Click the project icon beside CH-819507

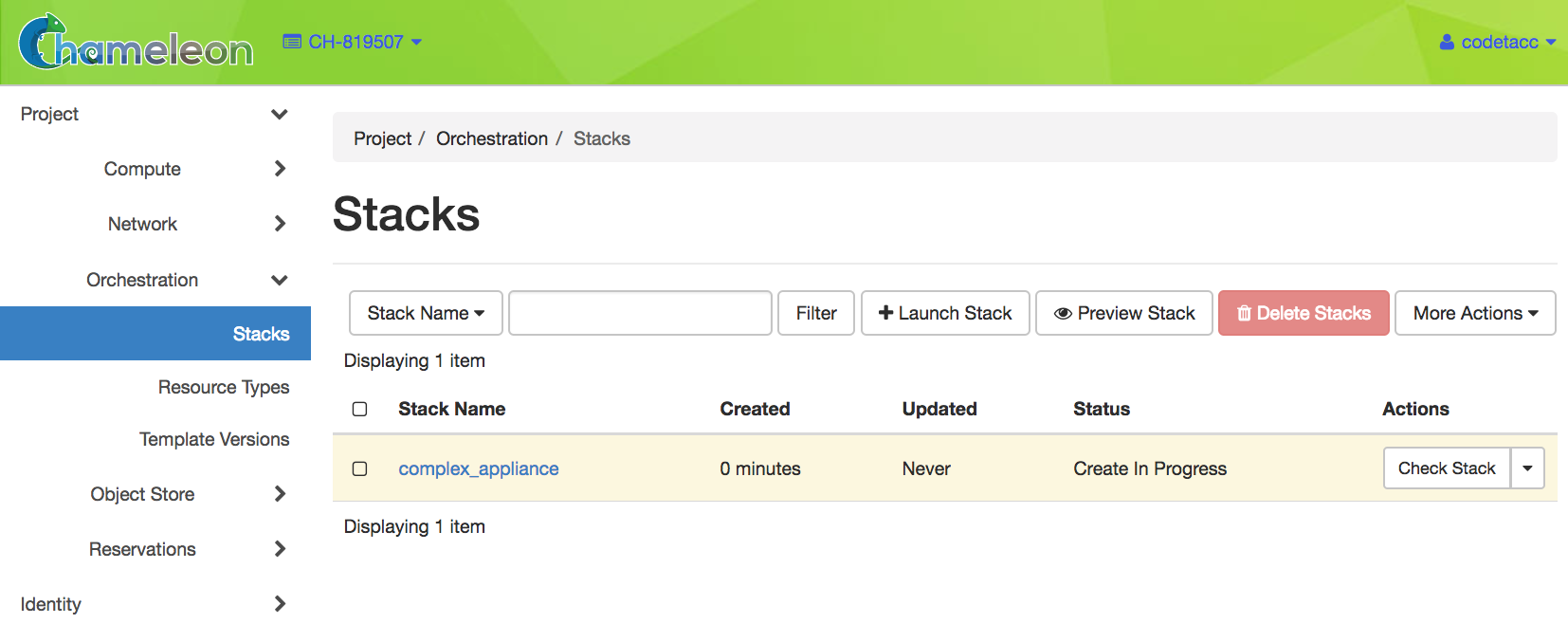[292, 42]
